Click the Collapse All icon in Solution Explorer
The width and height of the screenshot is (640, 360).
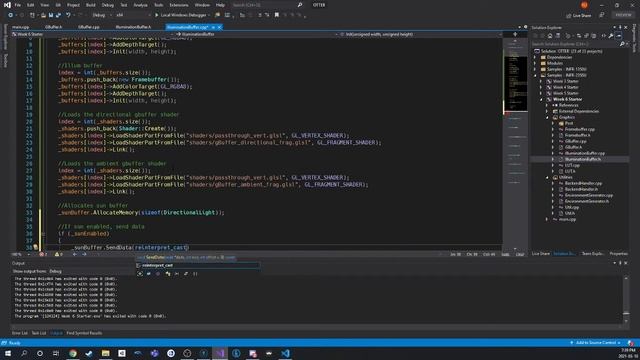pyautogui.click(x=586, y=36)
